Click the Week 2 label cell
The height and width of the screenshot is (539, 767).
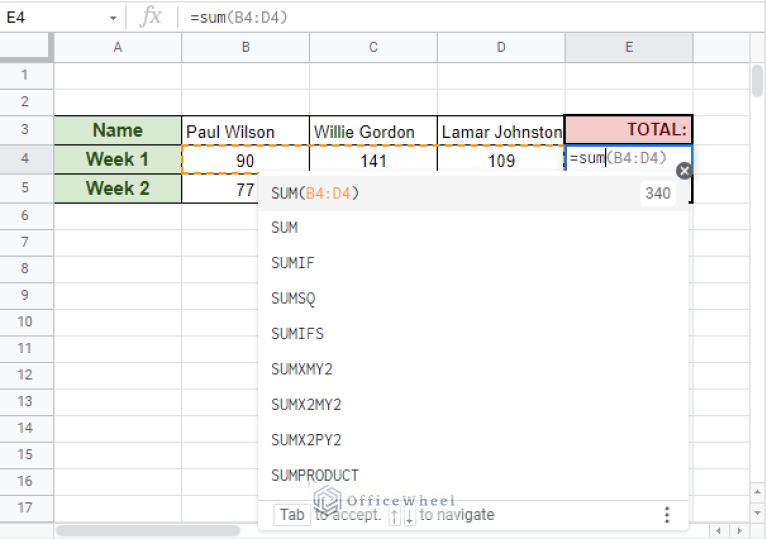[117, 188]
